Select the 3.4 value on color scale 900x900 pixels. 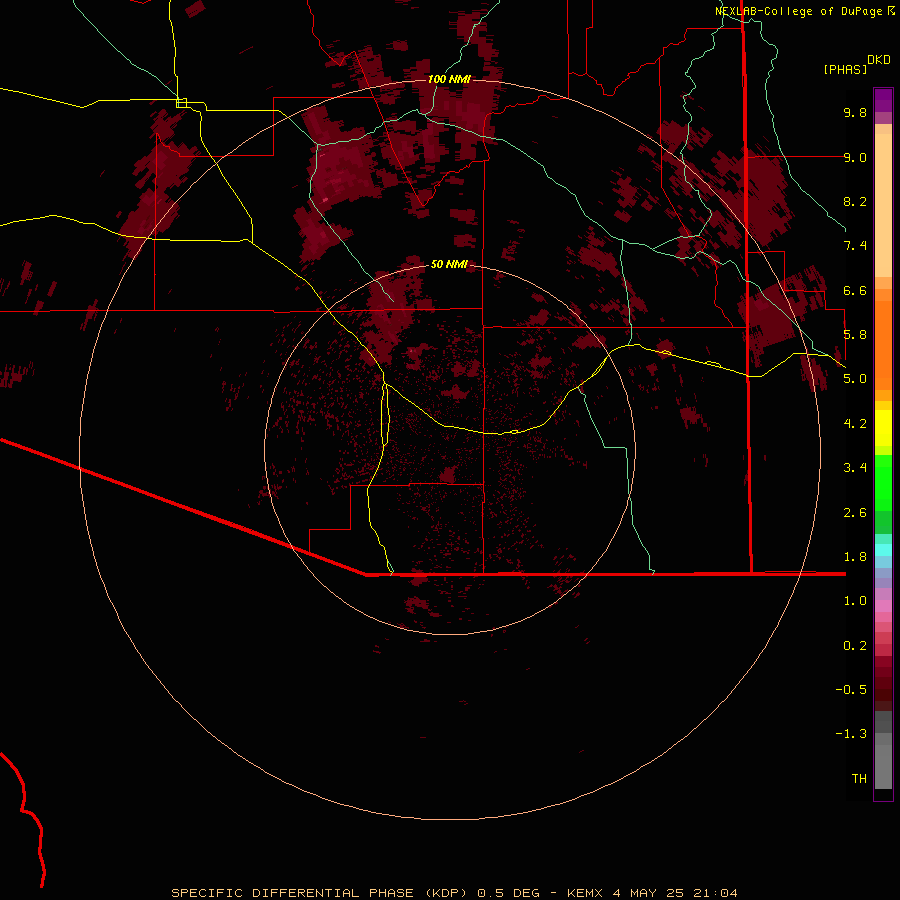(855, 468)
